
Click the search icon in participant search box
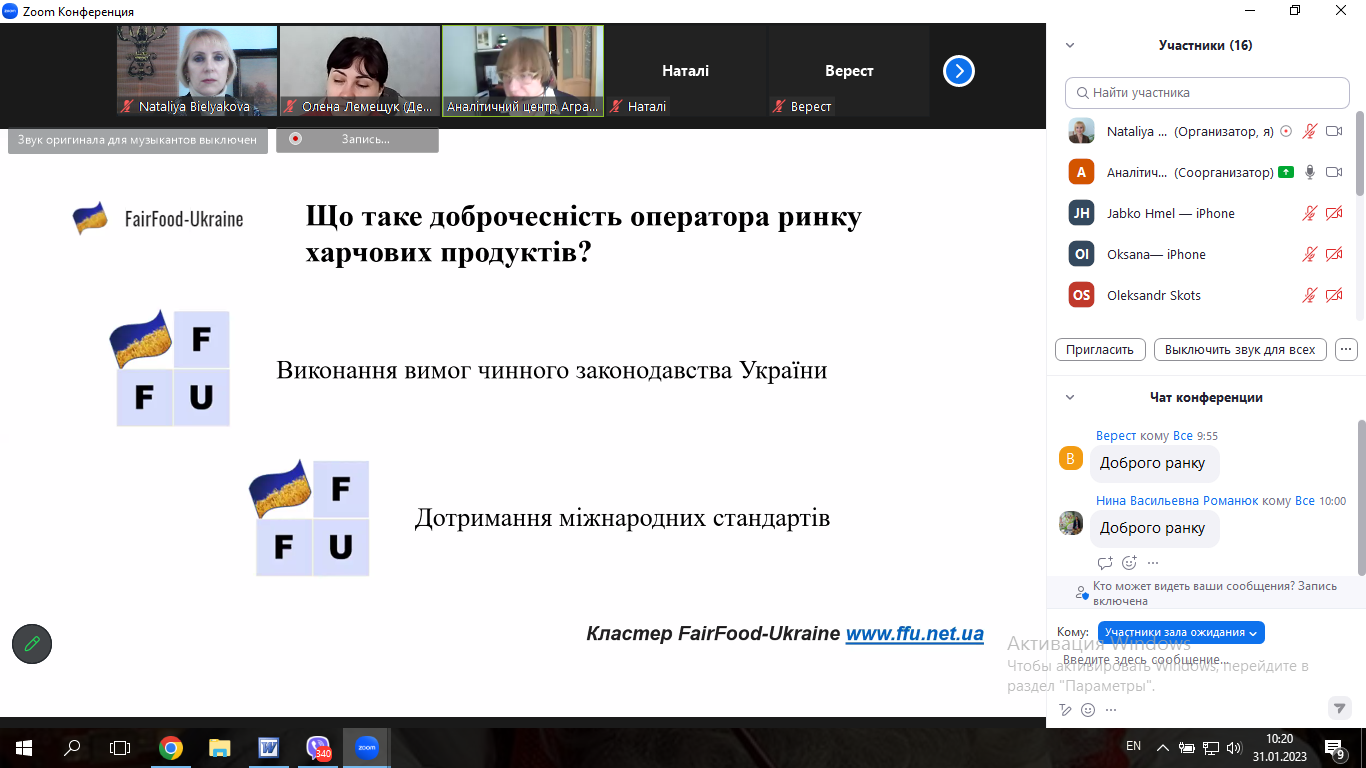click(x=1082, y=92)
